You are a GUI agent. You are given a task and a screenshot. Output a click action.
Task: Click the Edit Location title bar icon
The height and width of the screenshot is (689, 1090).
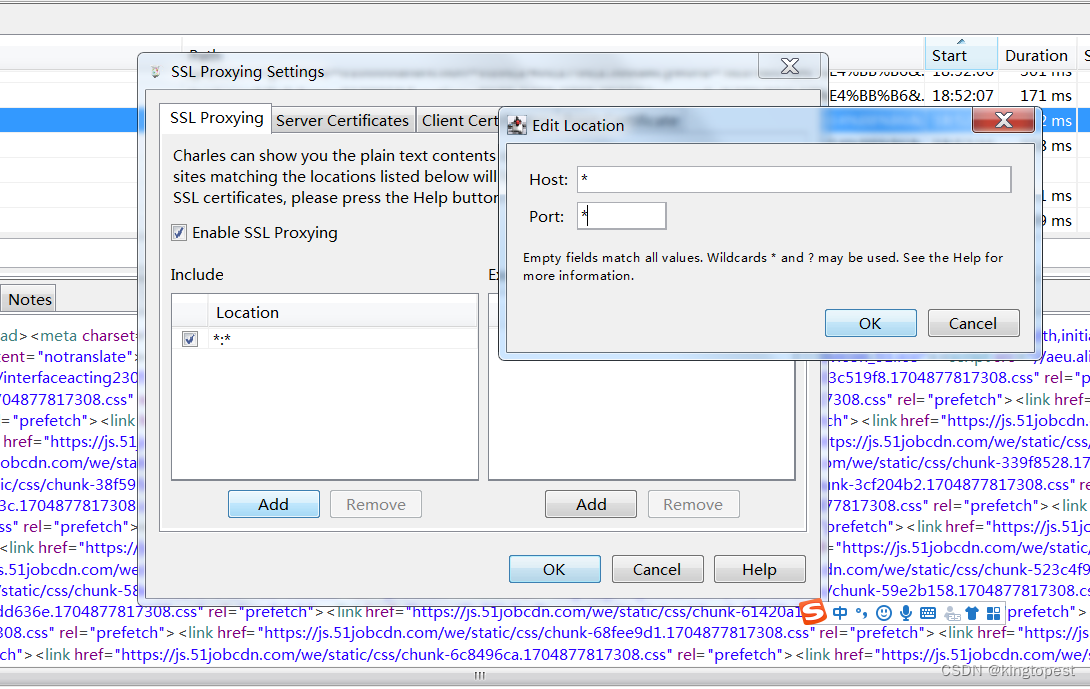[517, 125]
